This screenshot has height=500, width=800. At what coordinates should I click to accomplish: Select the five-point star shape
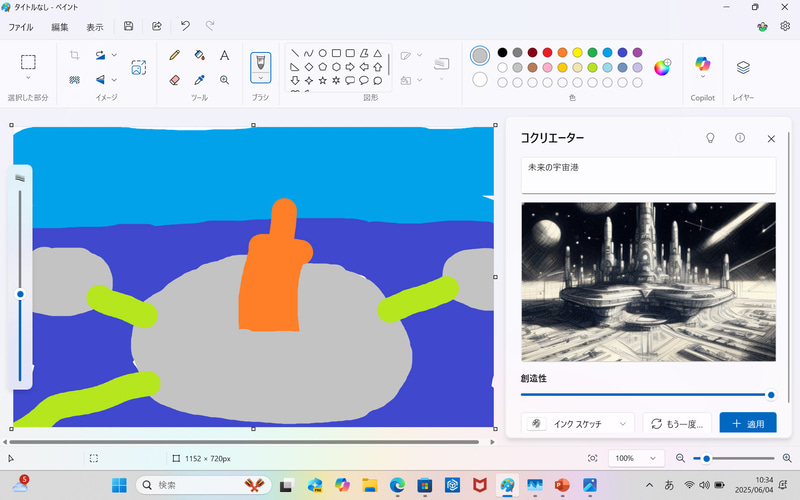click(322, 80)
